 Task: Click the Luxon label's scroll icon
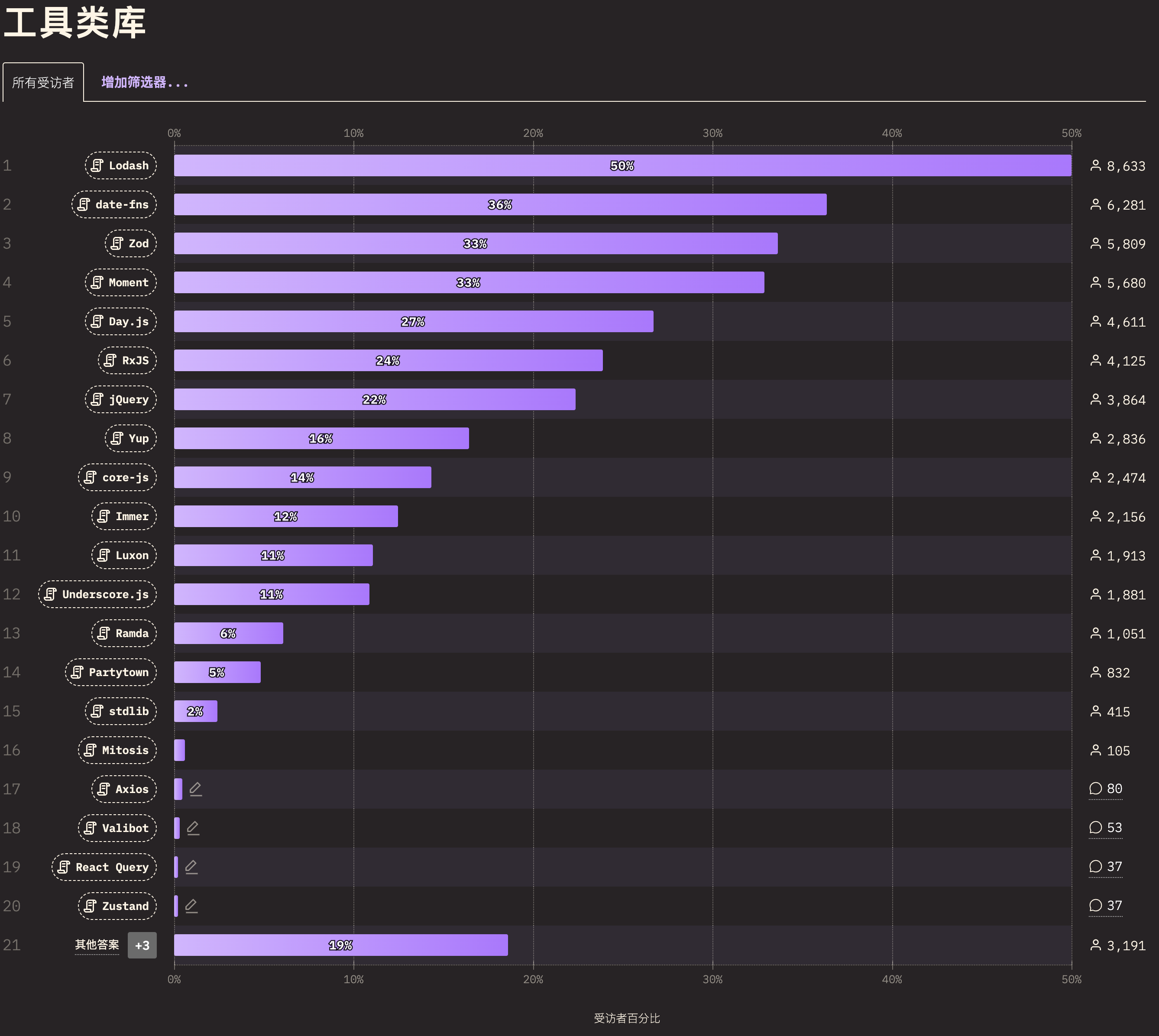[104, 556]
